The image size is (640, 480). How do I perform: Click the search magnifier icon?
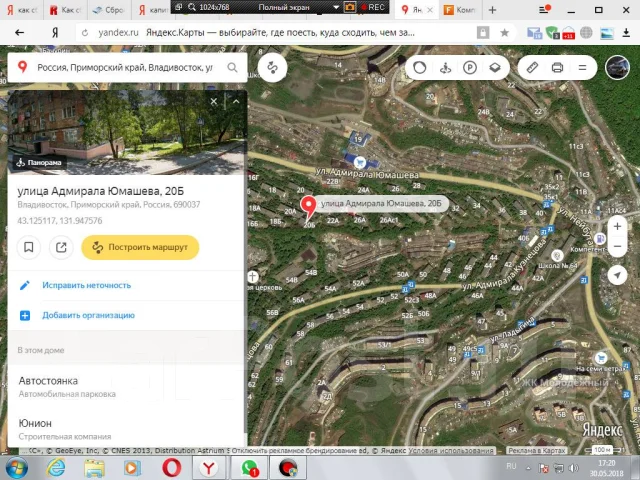click(232, 67)
